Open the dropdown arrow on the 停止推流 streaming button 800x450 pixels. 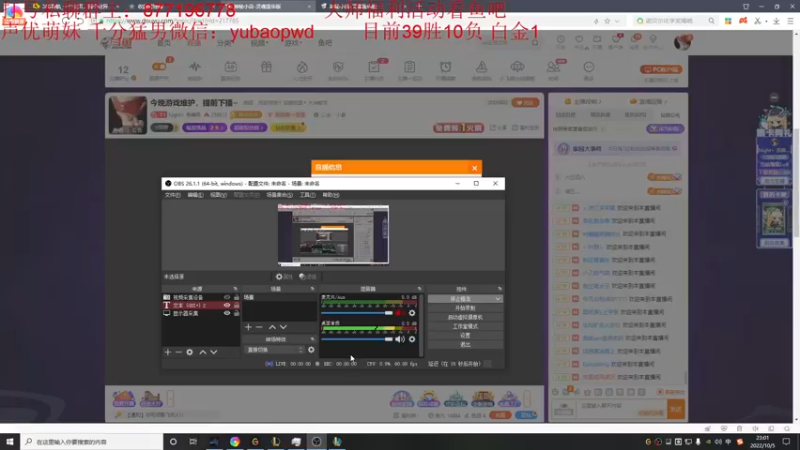(x=498, y=299)
